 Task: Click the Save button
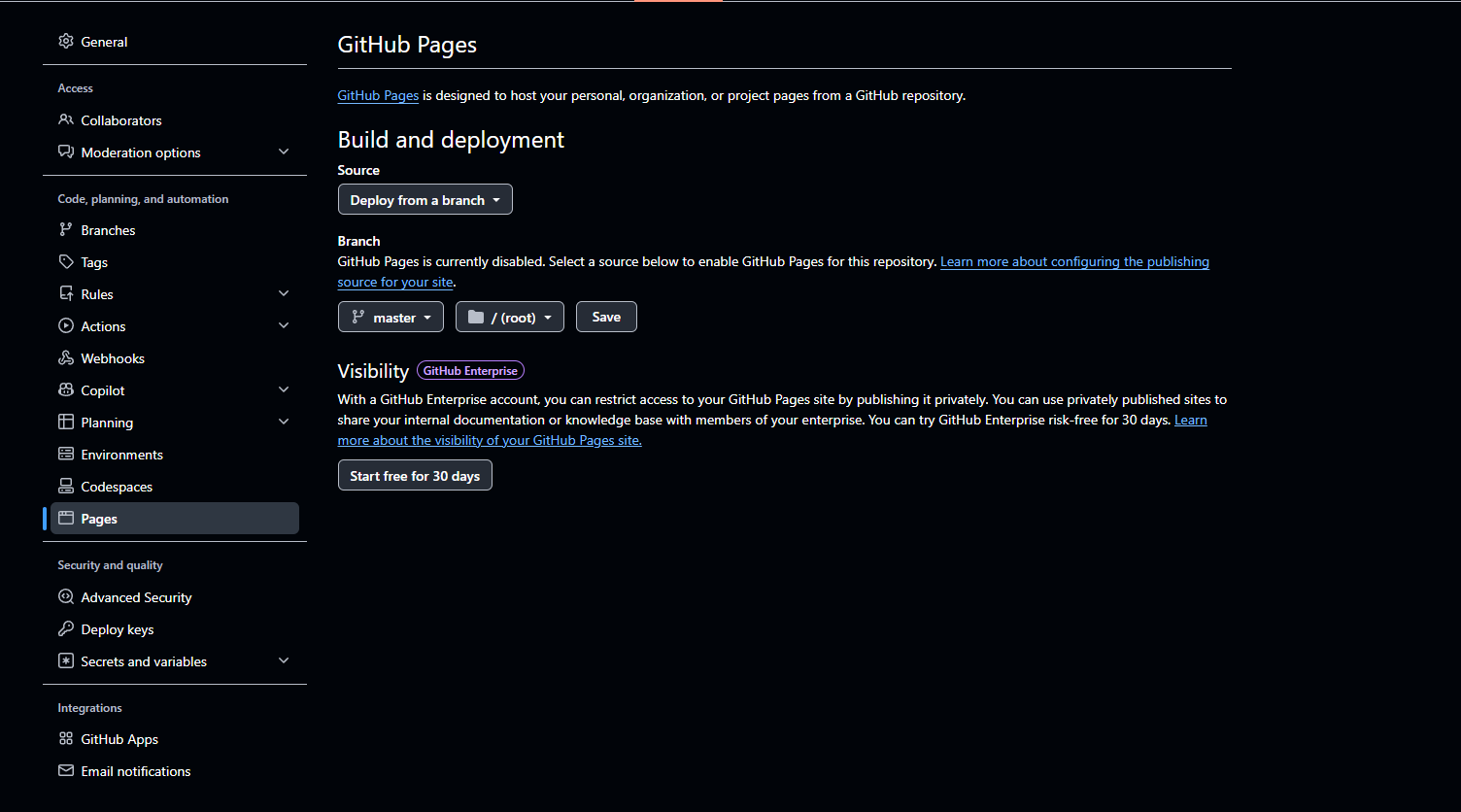606,318
